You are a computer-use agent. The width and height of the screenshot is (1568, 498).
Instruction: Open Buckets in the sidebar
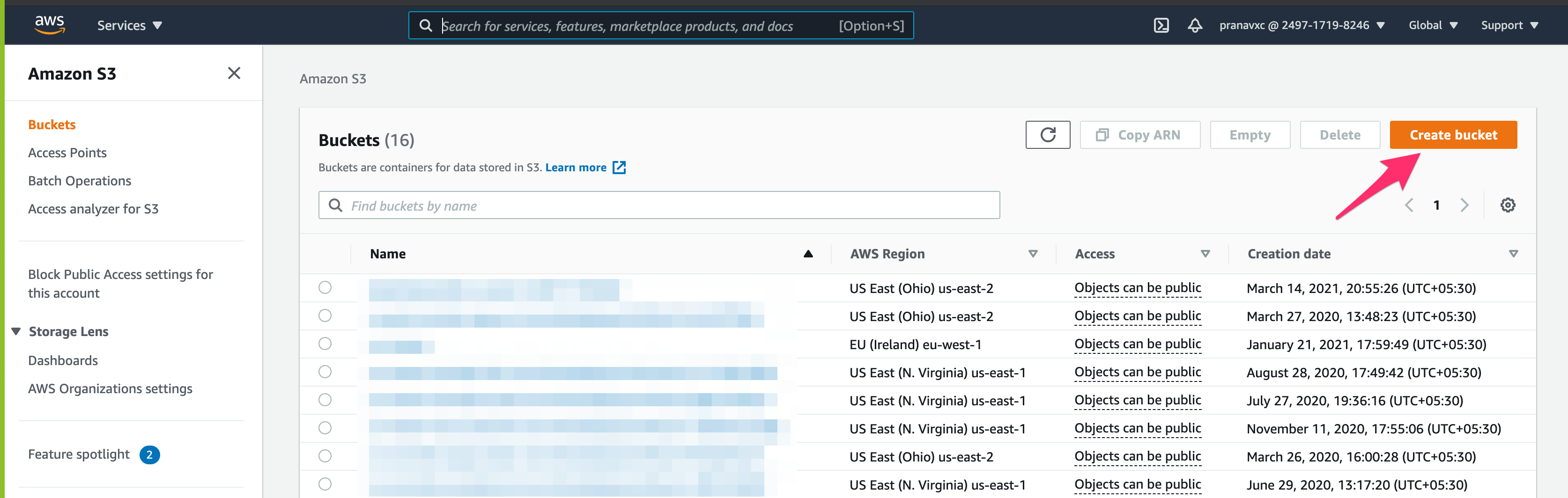point(52,124)
